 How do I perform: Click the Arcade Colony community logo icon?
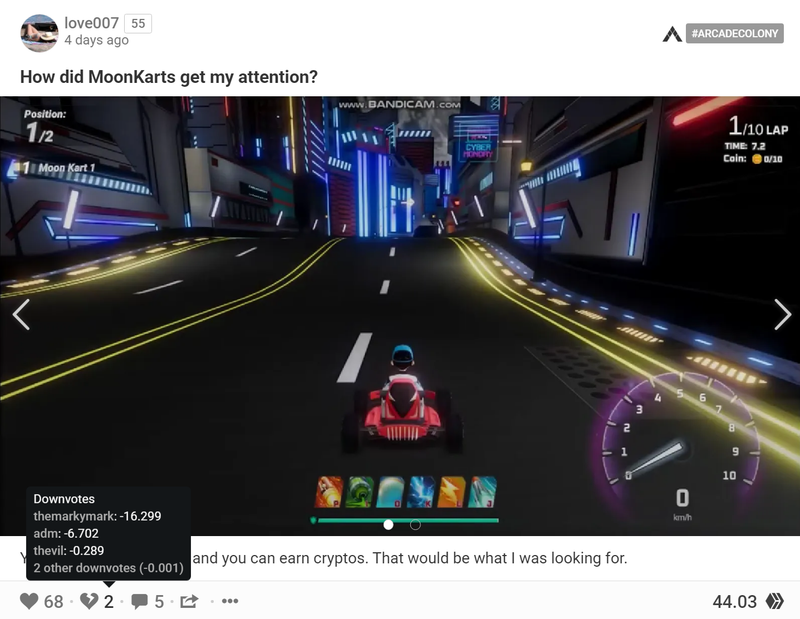(x=672, y=34)
